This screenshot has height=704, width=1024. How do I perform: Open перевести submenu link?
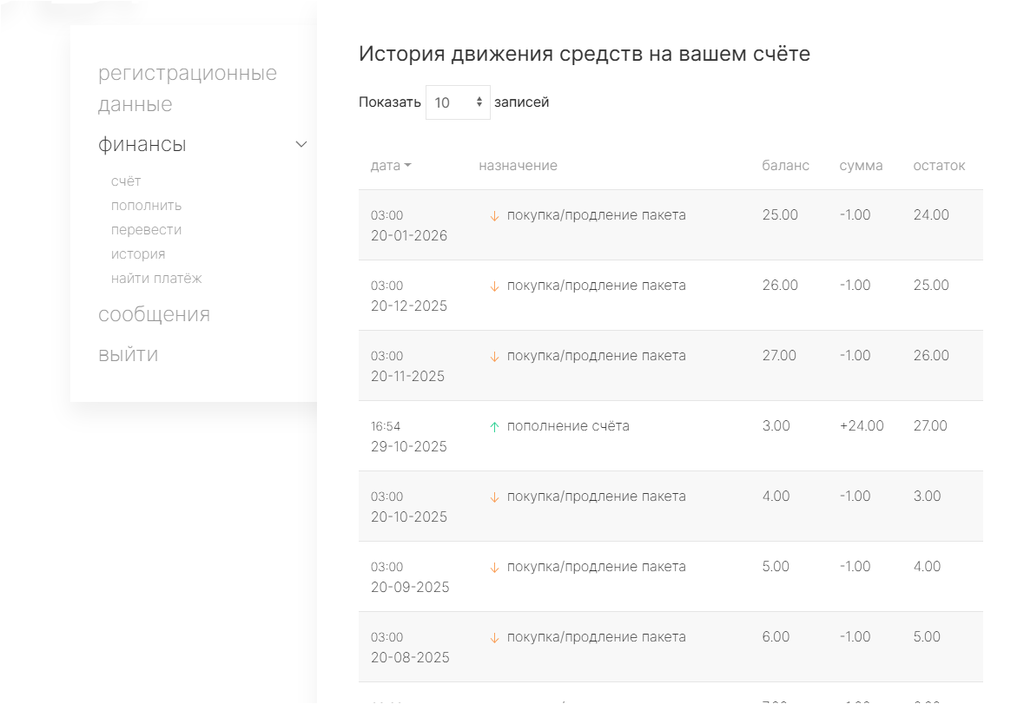[x=146, y=230]
